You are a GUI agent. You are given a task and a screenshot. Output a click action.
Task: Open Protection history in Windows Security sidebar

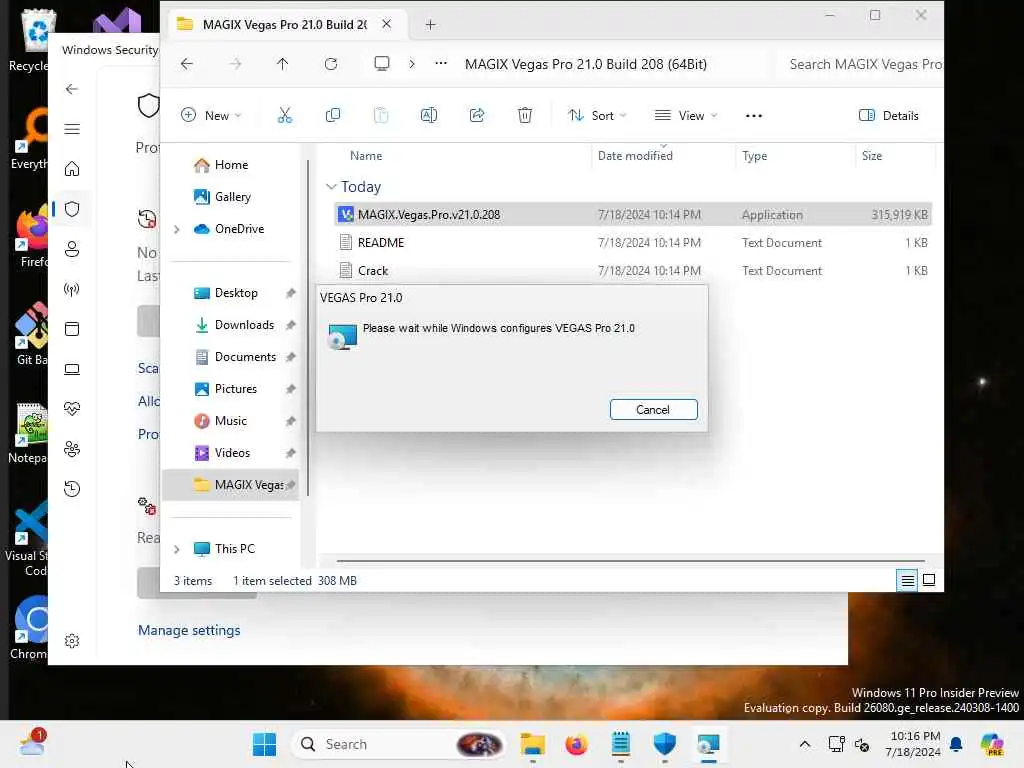pyautogui.click(x=72, y=488)
